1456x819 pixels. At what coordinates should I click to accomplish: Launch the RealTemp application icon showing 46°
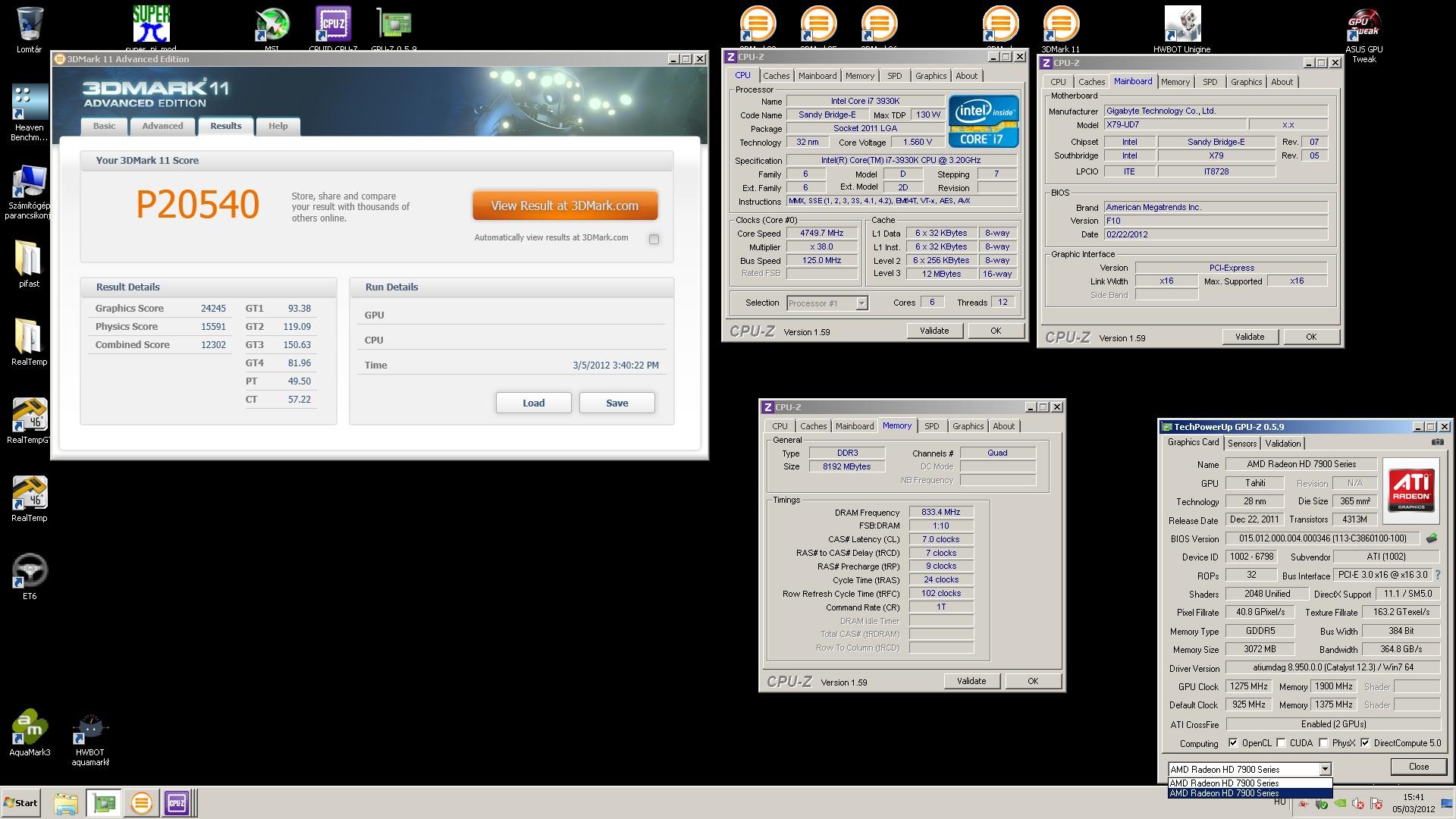click(30, 494)
